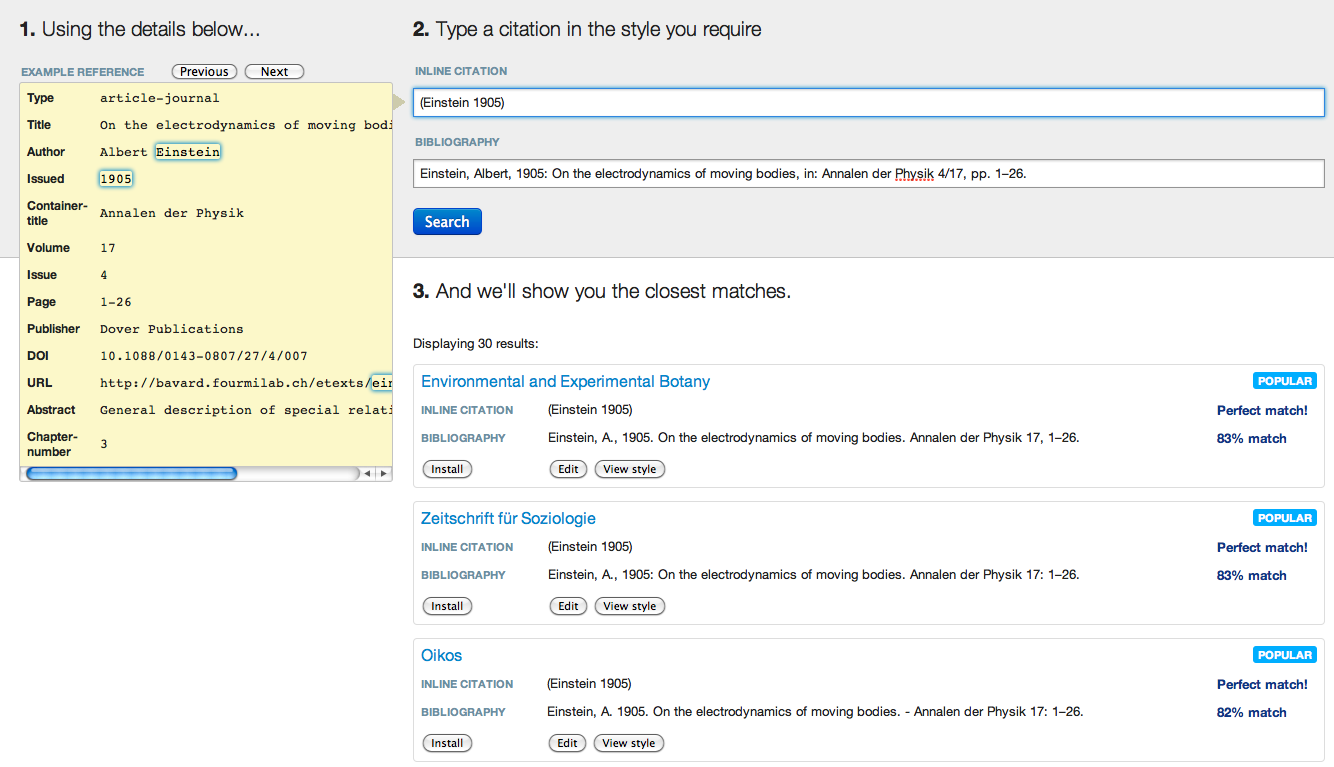Image resolution: width=1334 pixels, height=767 pixels.
Task: Select highlighted '1905' in Issued row
Action: pyautogui.click(x=116, y=179)
